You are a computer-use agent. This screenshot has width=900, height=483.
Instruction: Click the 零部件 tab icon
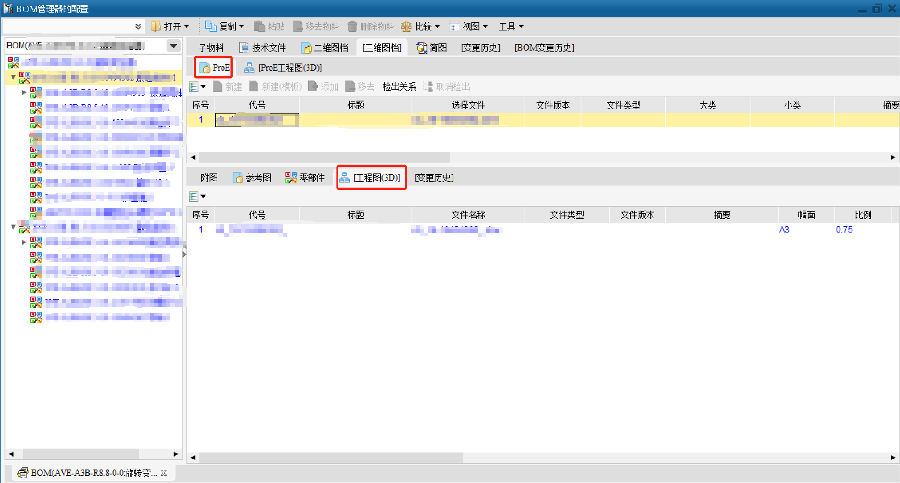291,178
